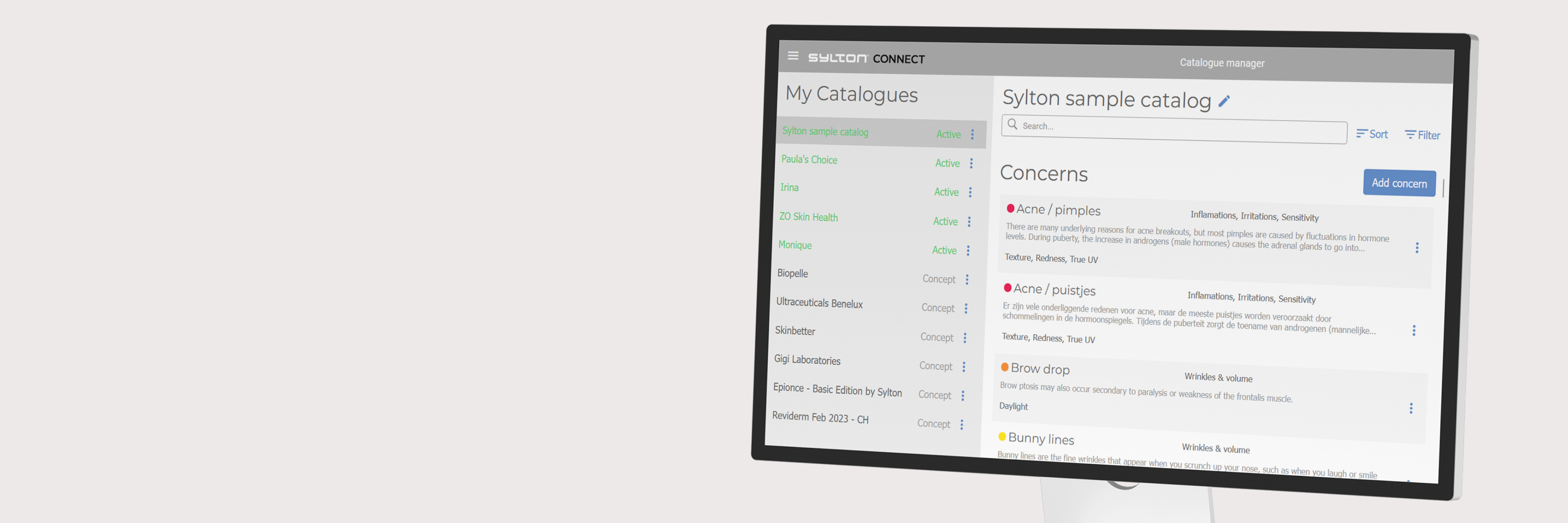Click yellow dot of Bunny lines
The image size is (1568, 523).
pos(1002,436)
